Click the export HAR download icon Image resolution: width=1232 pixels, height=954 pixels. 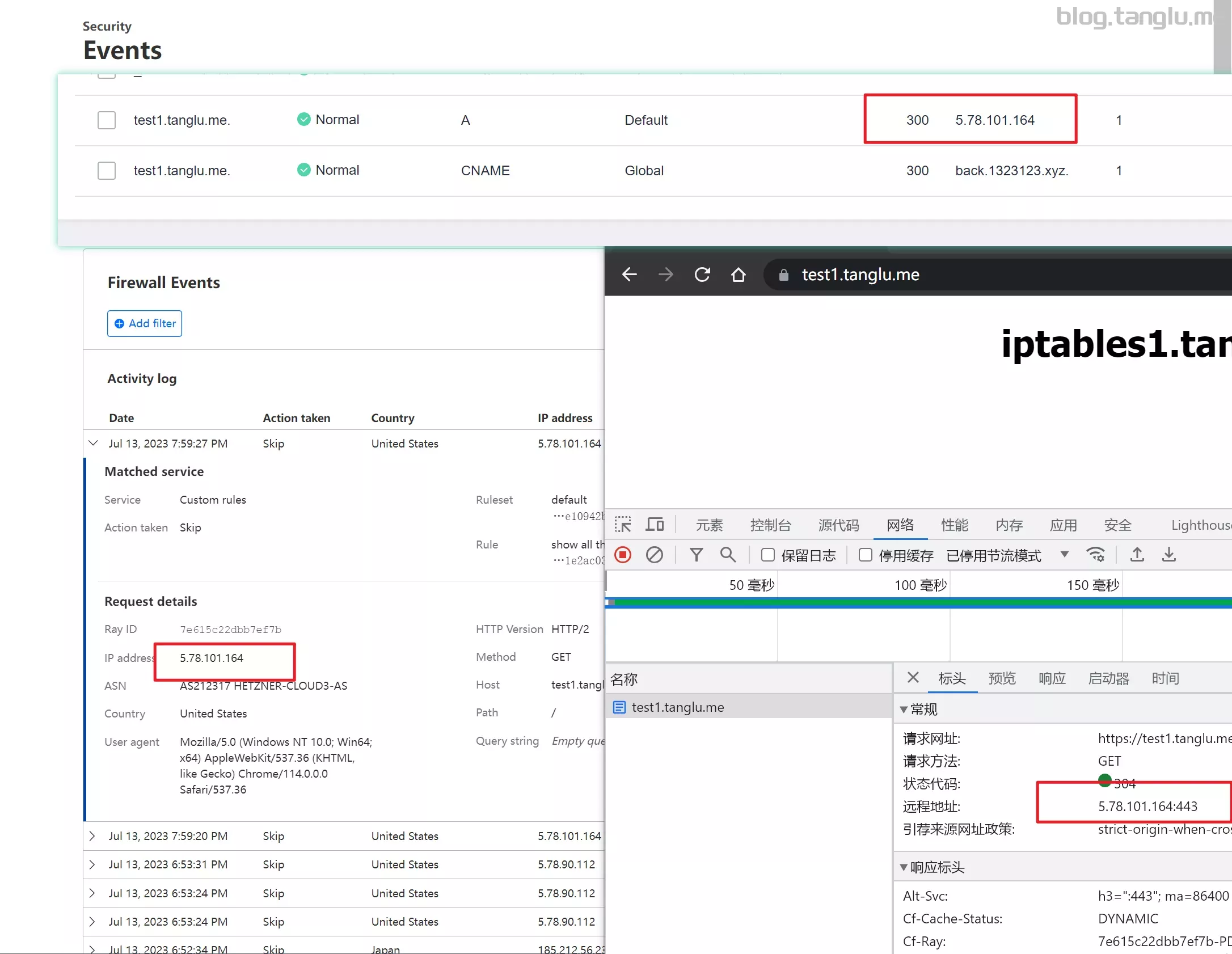pos(1168,555)
